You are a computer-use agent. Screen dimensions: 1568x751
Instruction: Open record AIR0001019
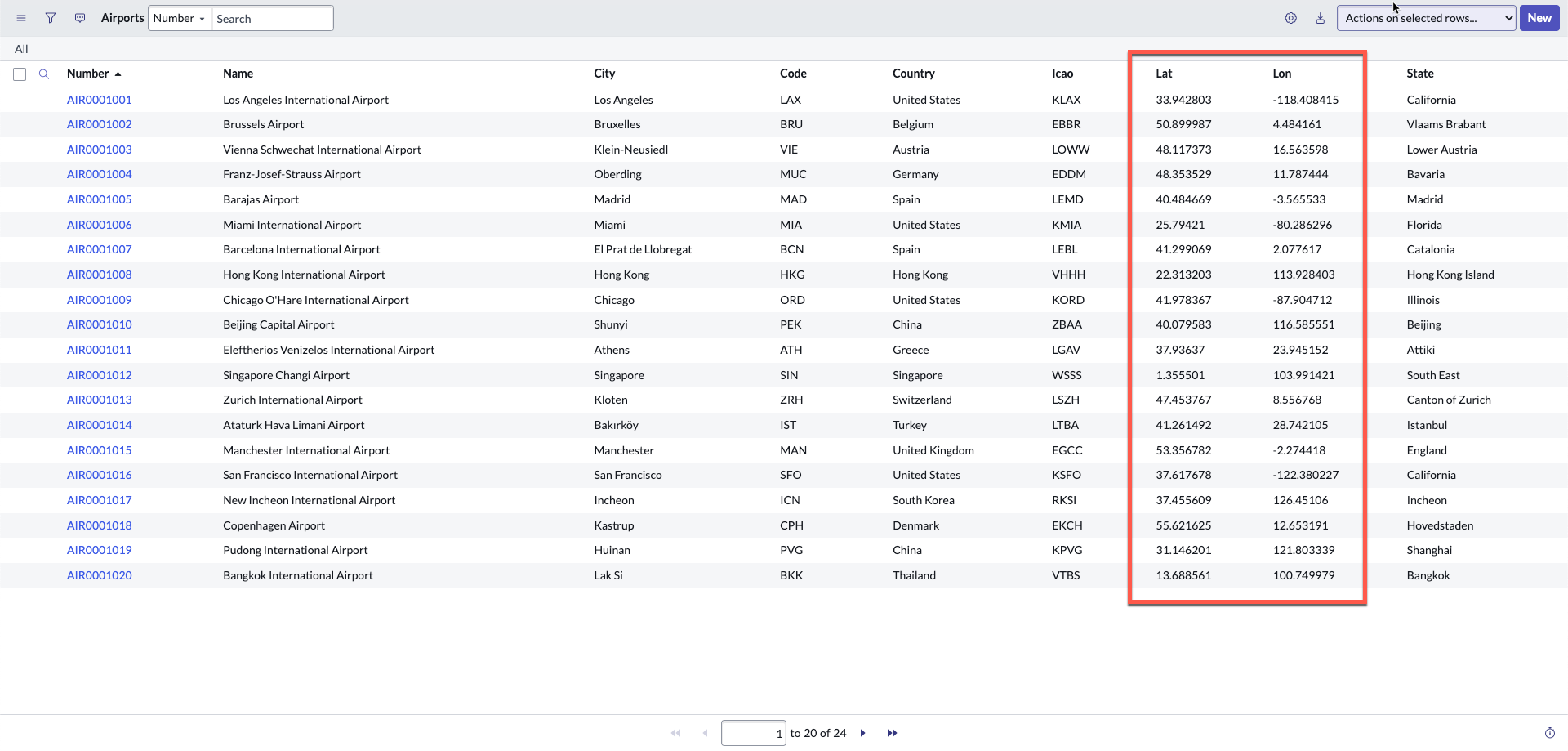click(100, 550)
